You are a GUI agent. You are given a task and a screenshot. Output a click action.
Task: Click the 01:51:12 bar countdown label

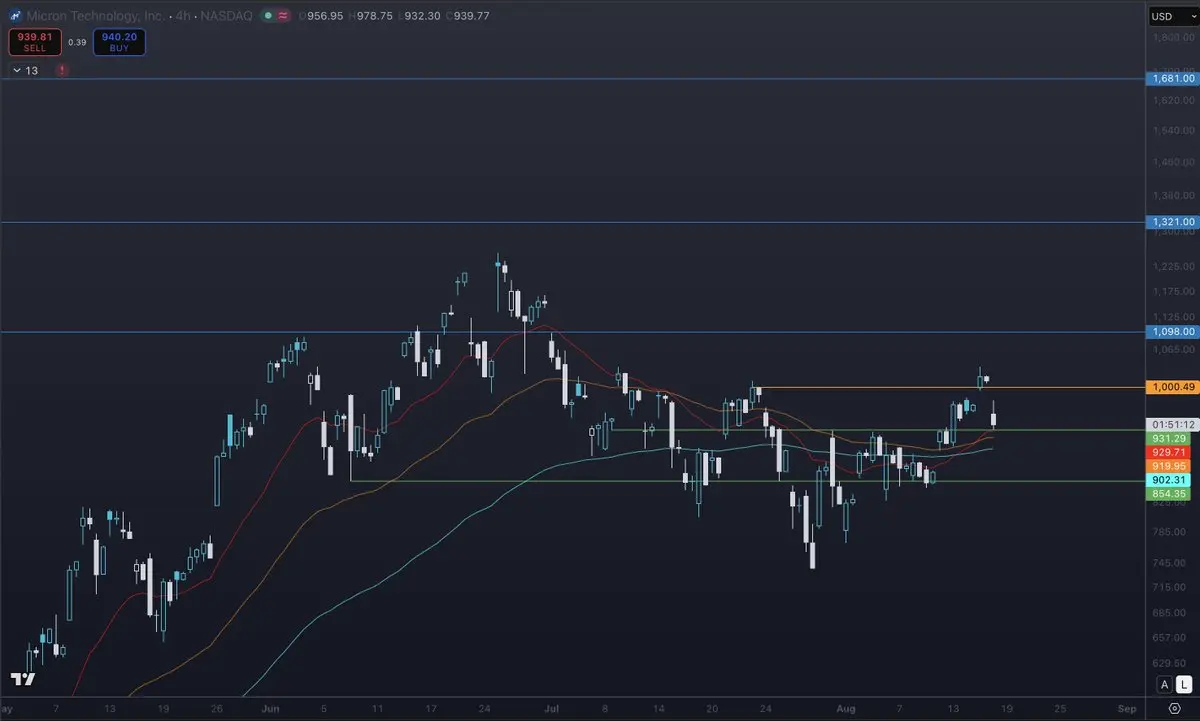coord(1173,424)
